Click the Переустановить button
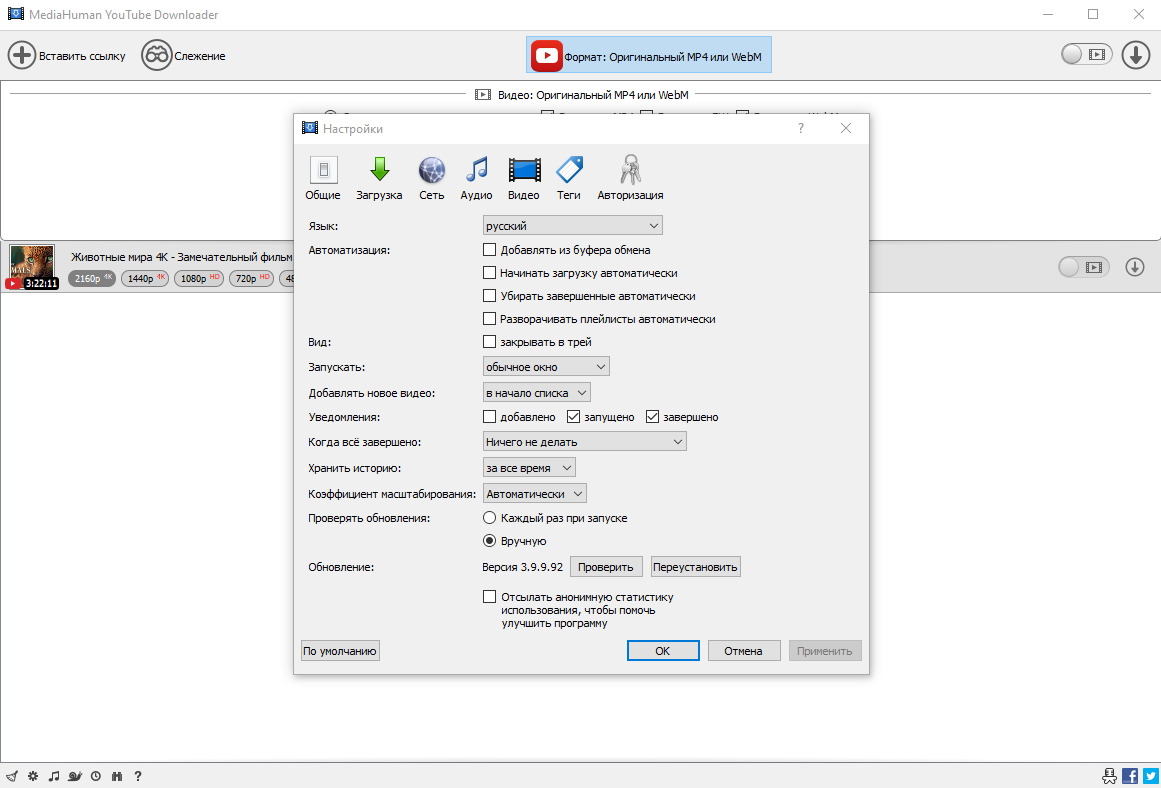1161x788 pixels. click(695, 567)
